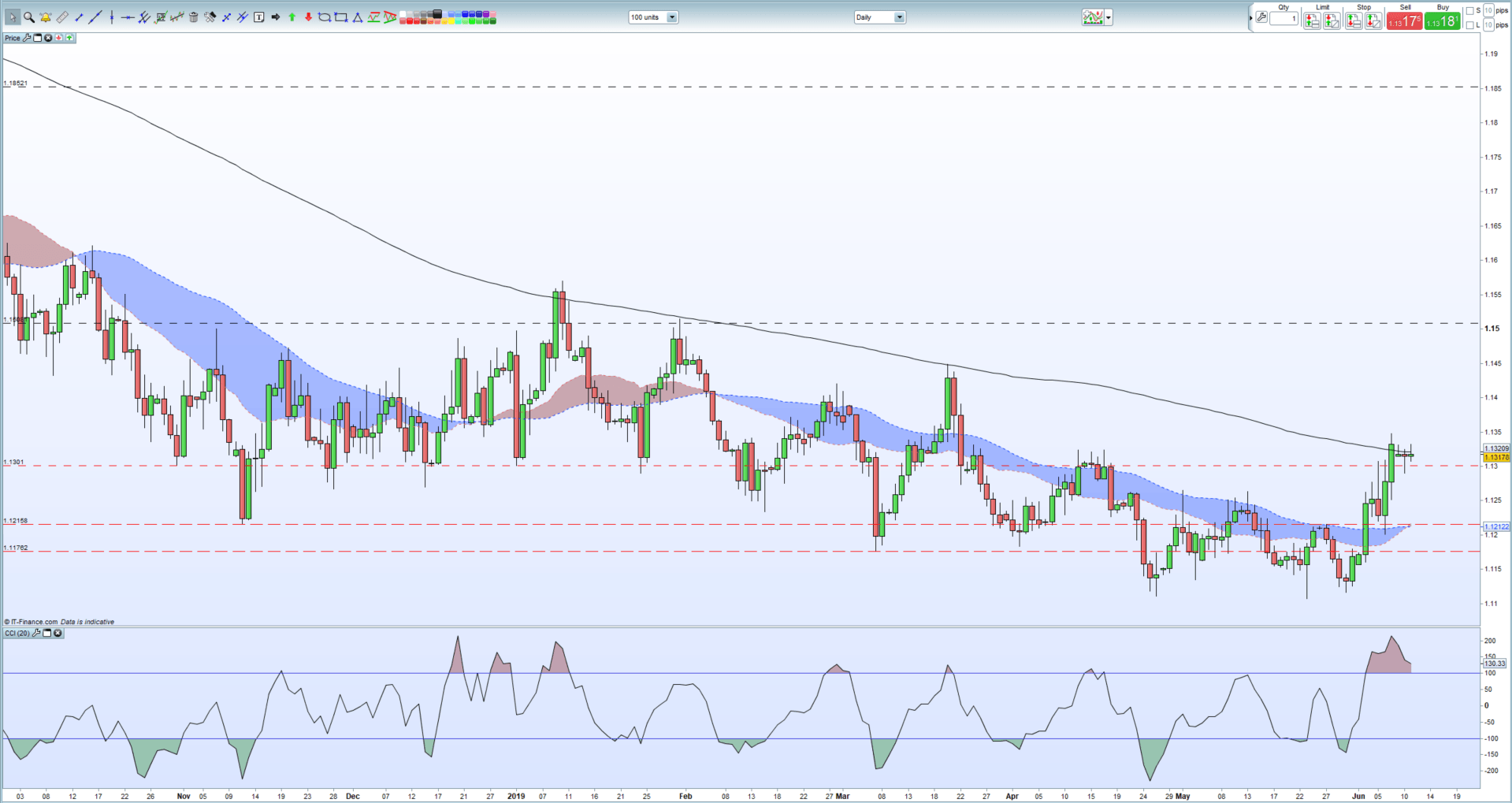Click the add indicator chart icon
Viewport: 1512px width, 803px height.
tap(1093, 17)
